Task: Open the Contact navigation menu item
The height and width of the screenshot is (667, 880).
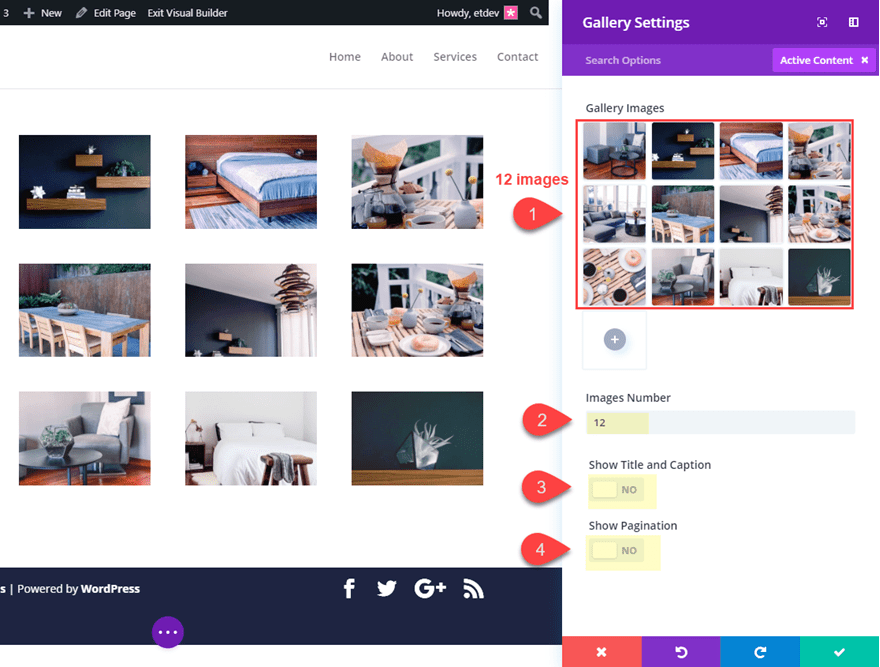Action: click(517, 57)
